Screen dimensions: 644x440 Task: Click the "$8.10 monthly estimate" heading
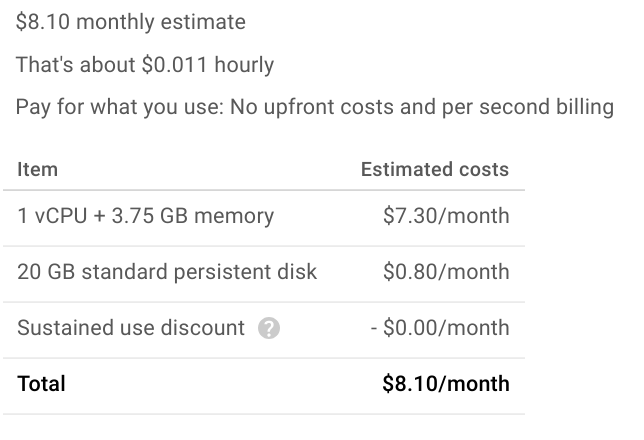(131, 22)
